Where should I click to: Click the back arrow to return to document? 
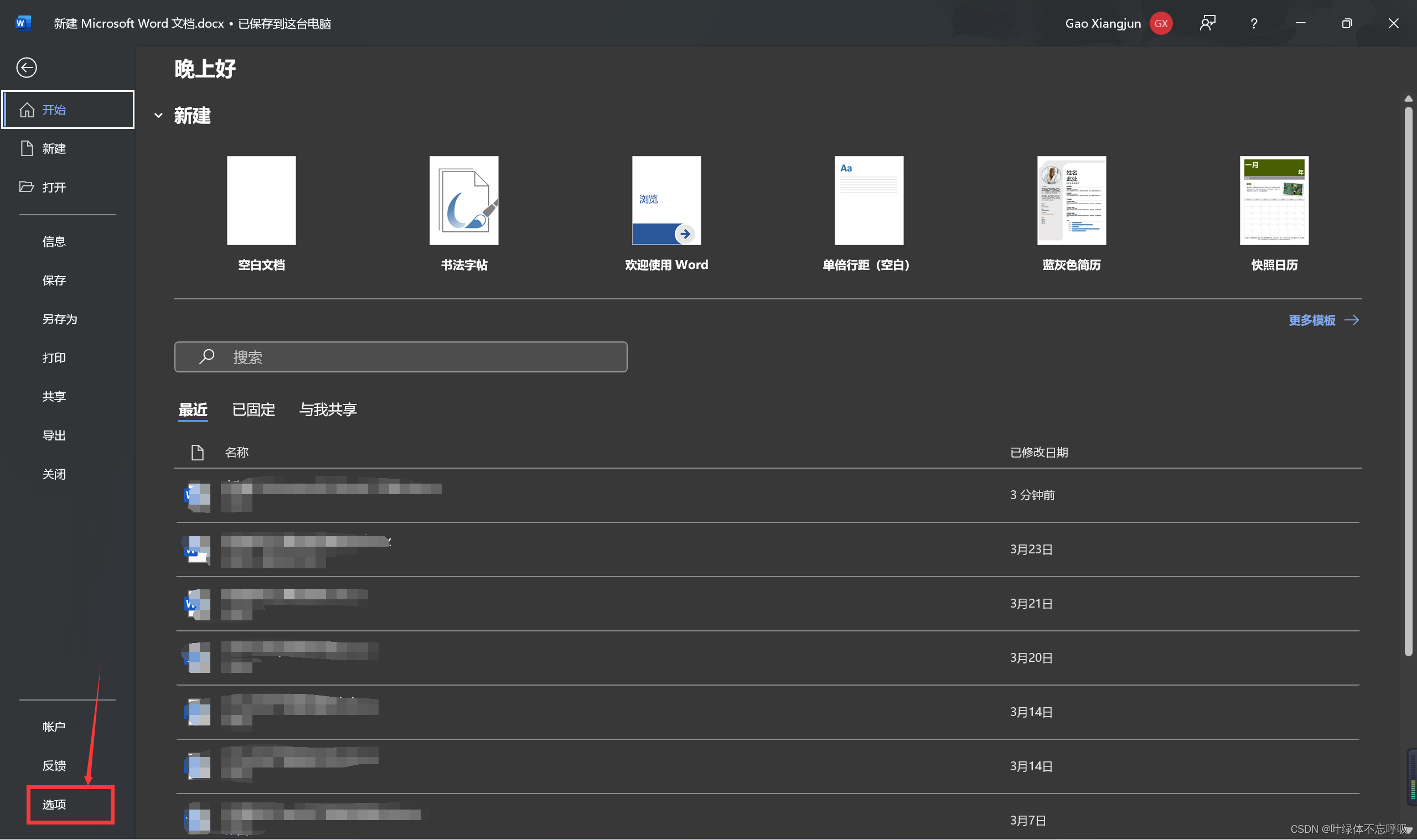pos(26,68)
